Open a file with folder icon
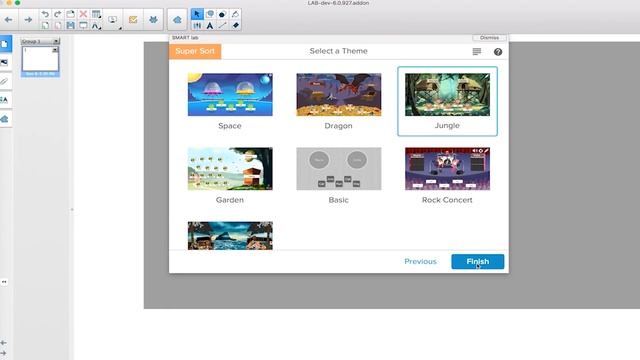Screen dimensions: 640x360 point(70,14)
